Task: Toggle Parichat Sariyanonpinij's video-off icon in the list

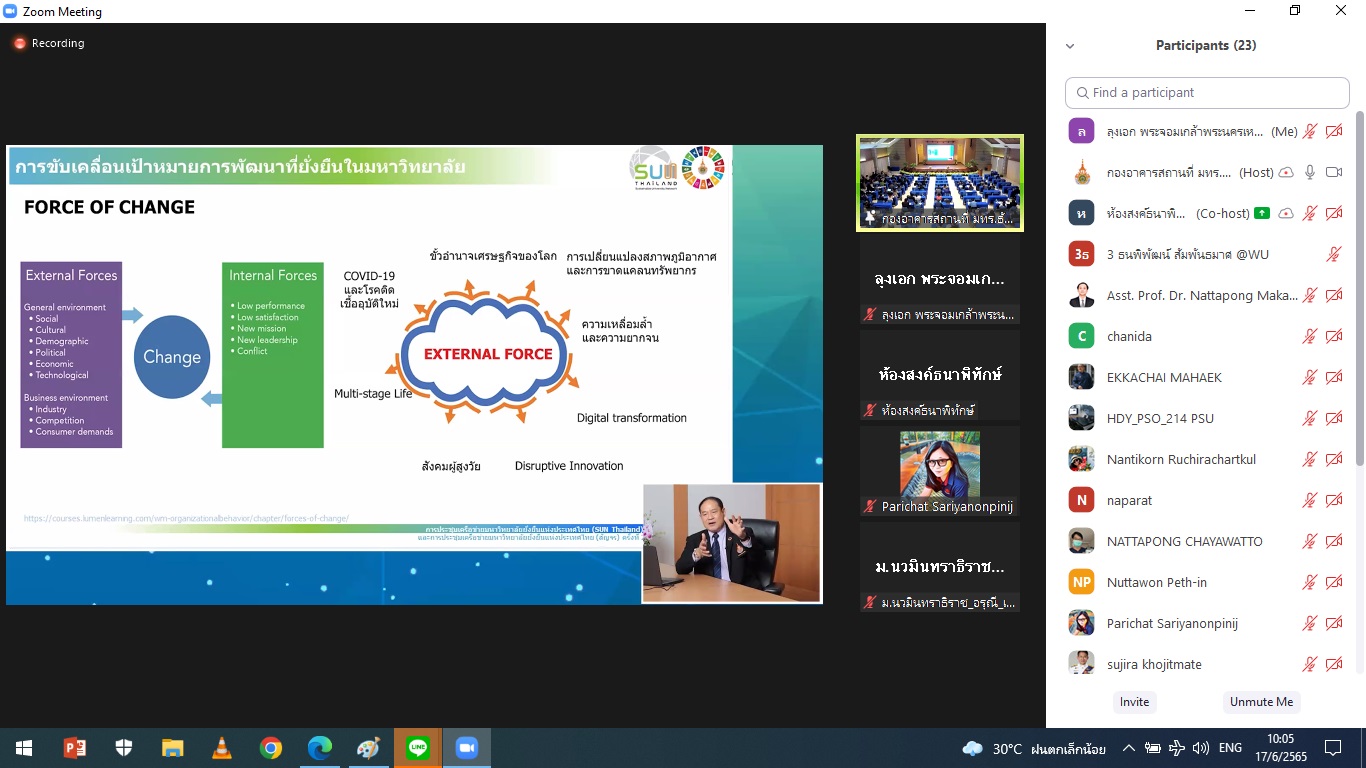Action: tap(1333, 623)
